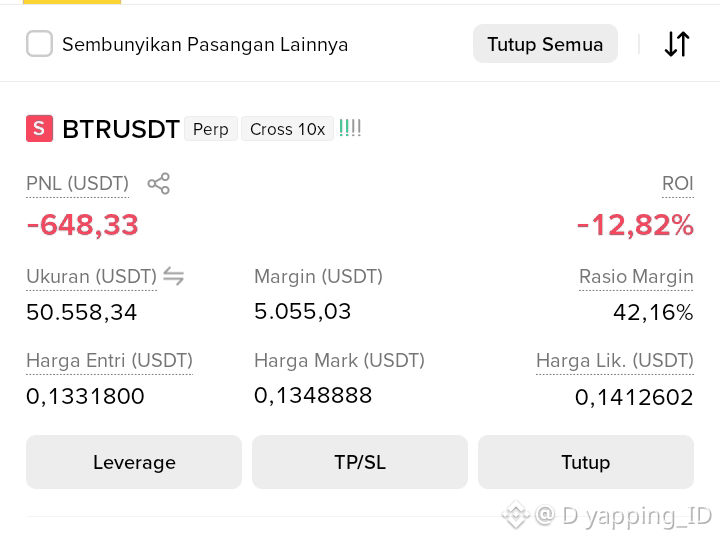Click the Harga Entri (USDT) label
720x540 pixels.
109,360
